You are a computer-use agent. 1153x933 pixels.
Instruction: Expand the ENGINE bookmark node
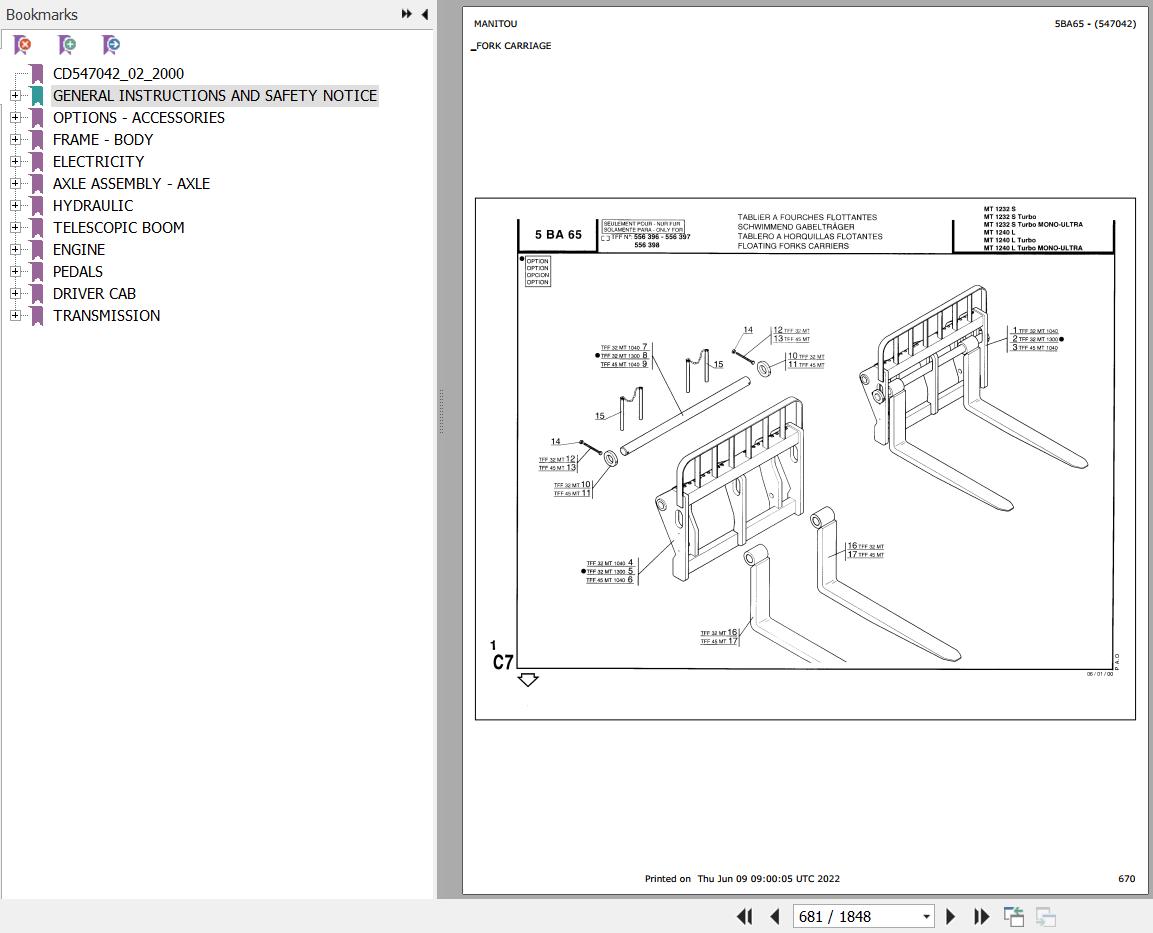coord(15,250)
